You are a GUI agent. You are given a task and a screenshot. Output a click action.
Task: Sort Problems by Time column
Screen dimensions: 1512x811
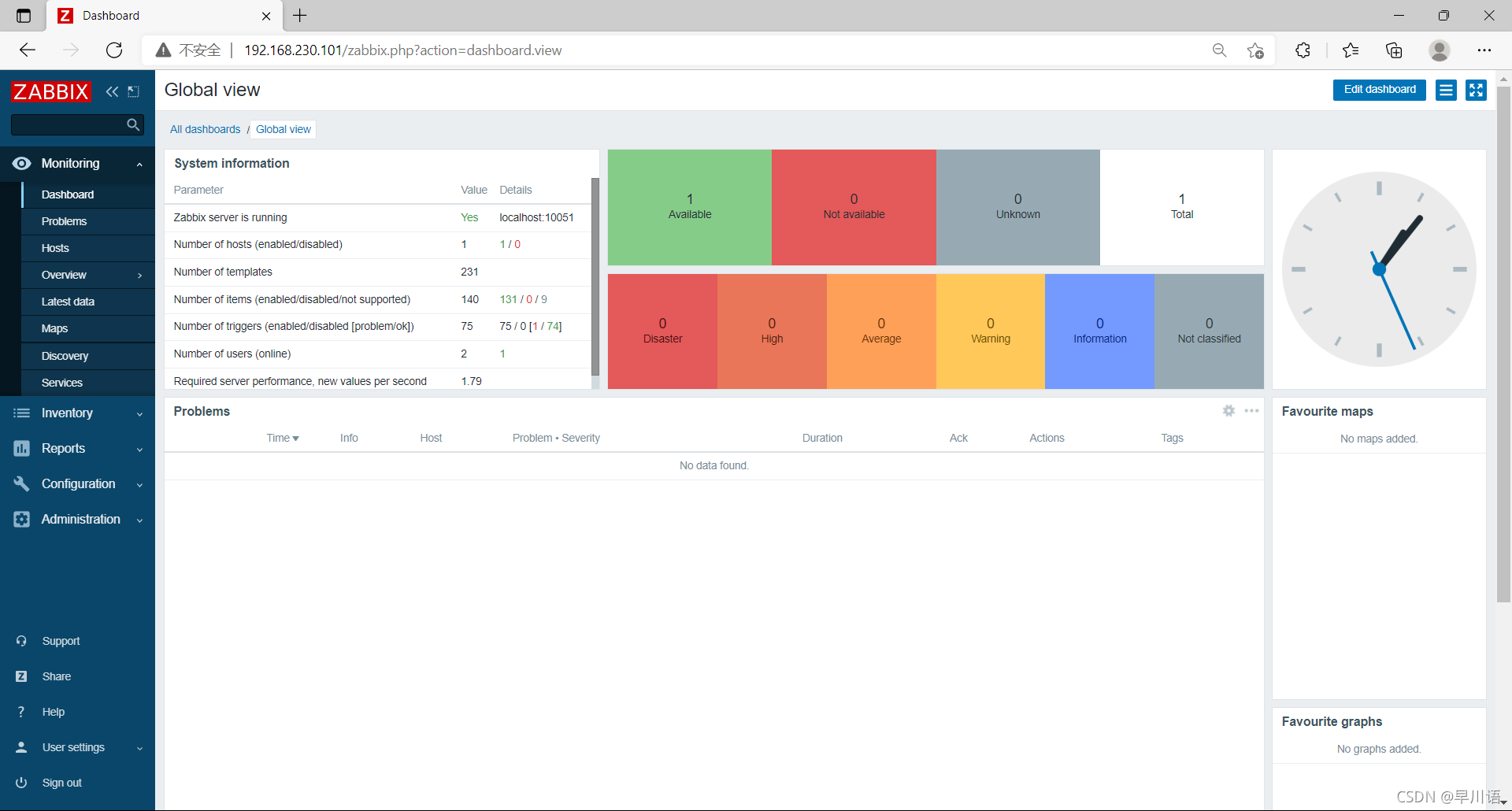pos(283,438)
